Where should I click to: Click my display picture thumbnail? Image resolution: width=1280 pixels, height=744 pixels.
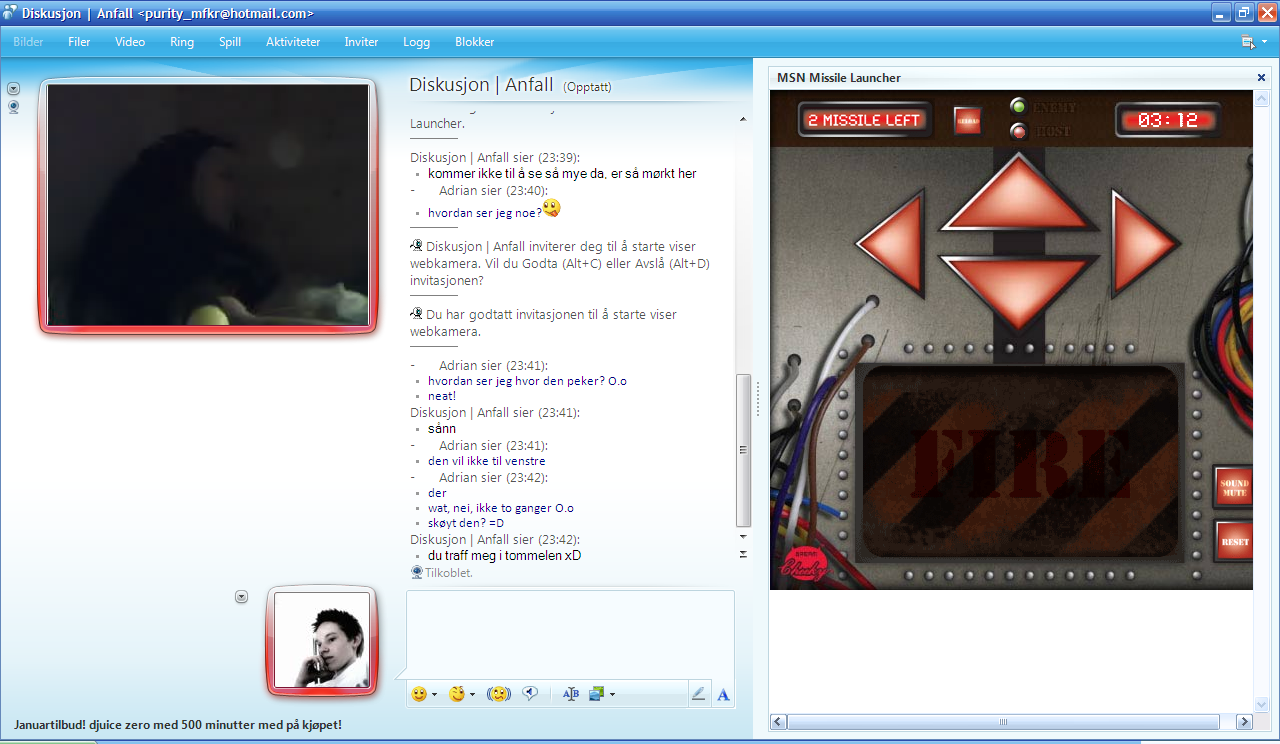(x=322, y=640)
